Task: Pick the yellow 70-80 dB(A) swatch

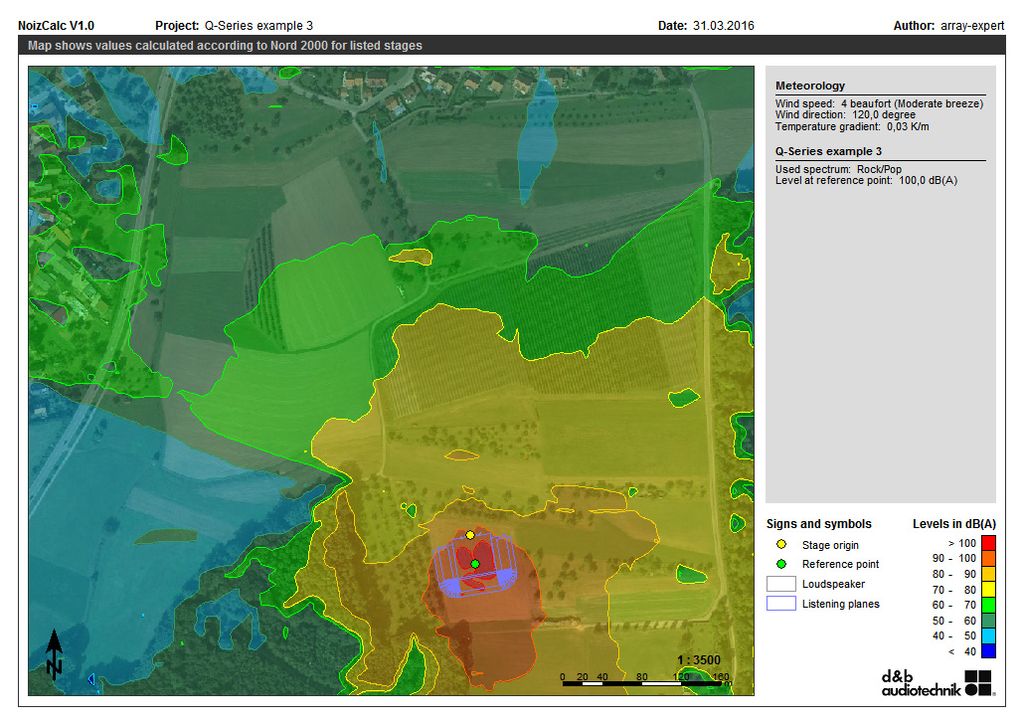Action: 987,590
